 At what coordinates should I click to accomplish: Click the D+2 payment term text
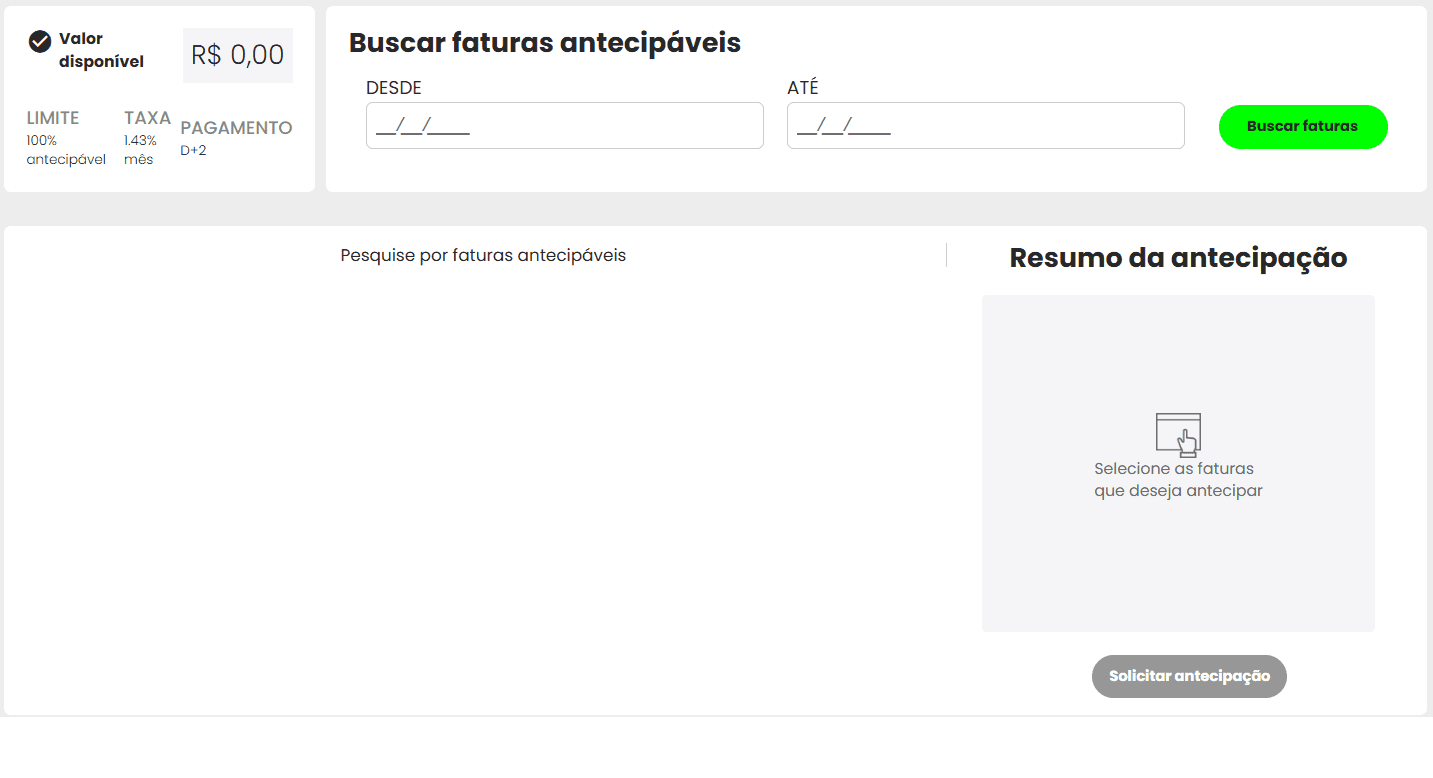tap(193, 151)
